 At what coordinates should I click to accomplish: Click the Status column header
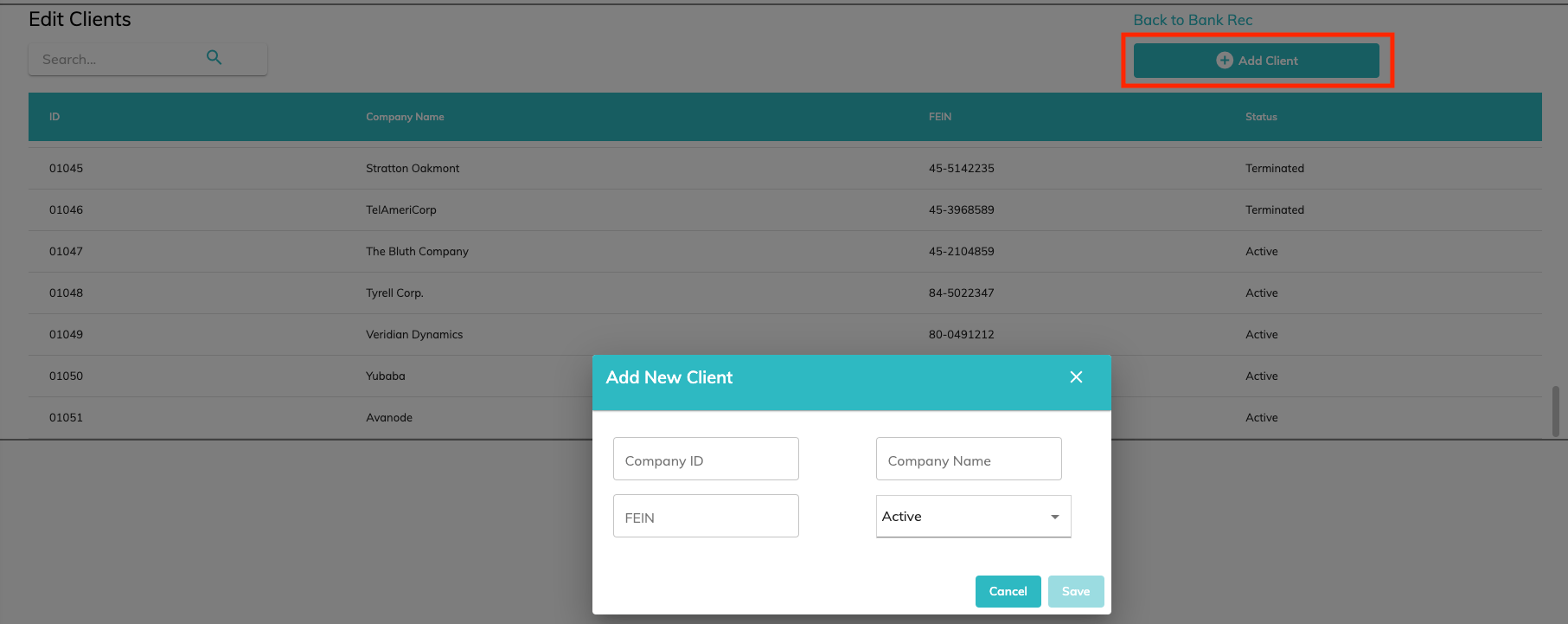1260,117
